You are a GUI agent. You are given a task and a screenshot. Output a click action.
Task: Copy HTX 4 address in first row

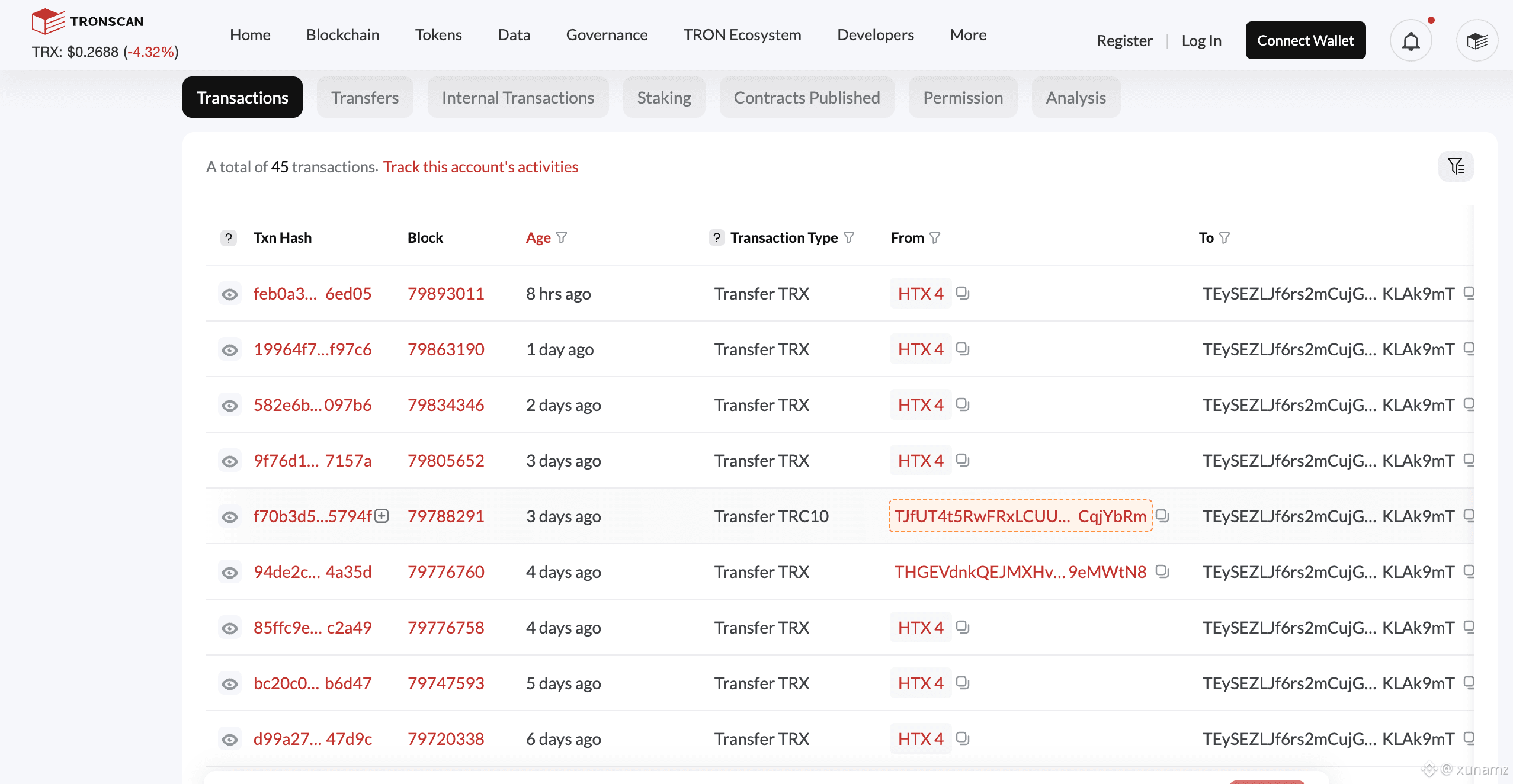[963, 293]
